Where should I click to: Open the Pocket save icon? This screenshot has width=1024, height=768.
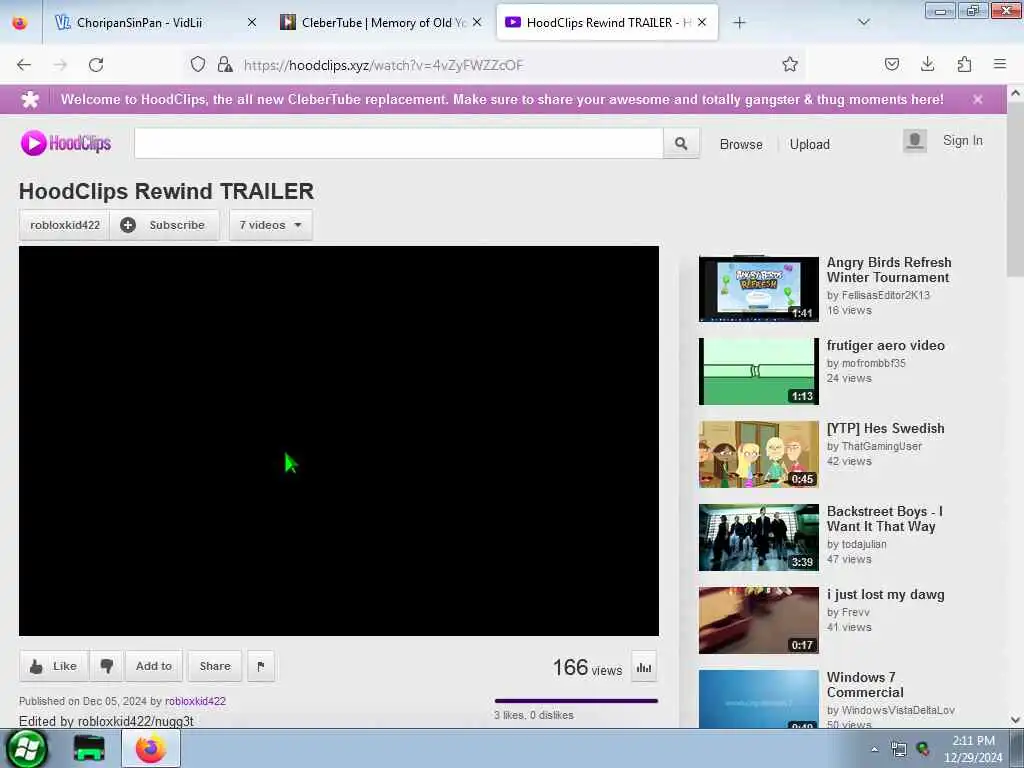click(x=891, y=64)
